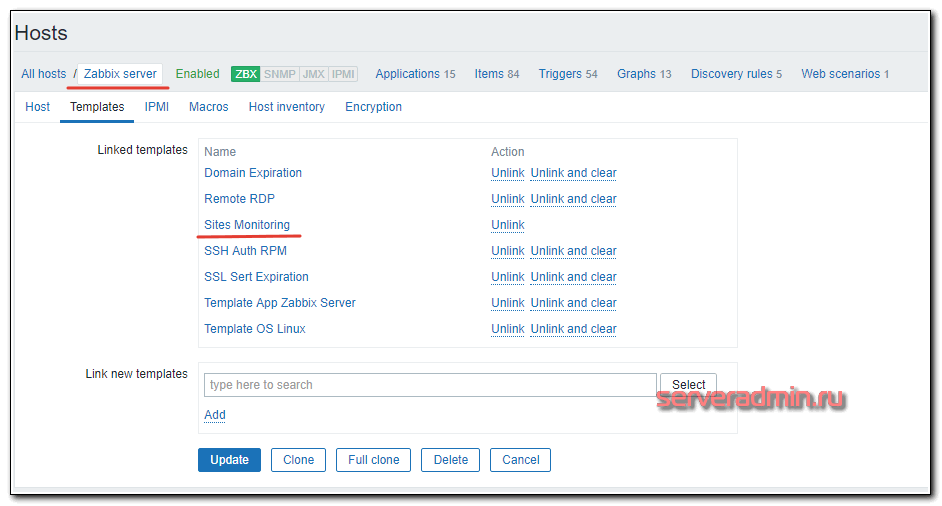Click Add under link new templates
942x506 pixels.
point(214,415)
